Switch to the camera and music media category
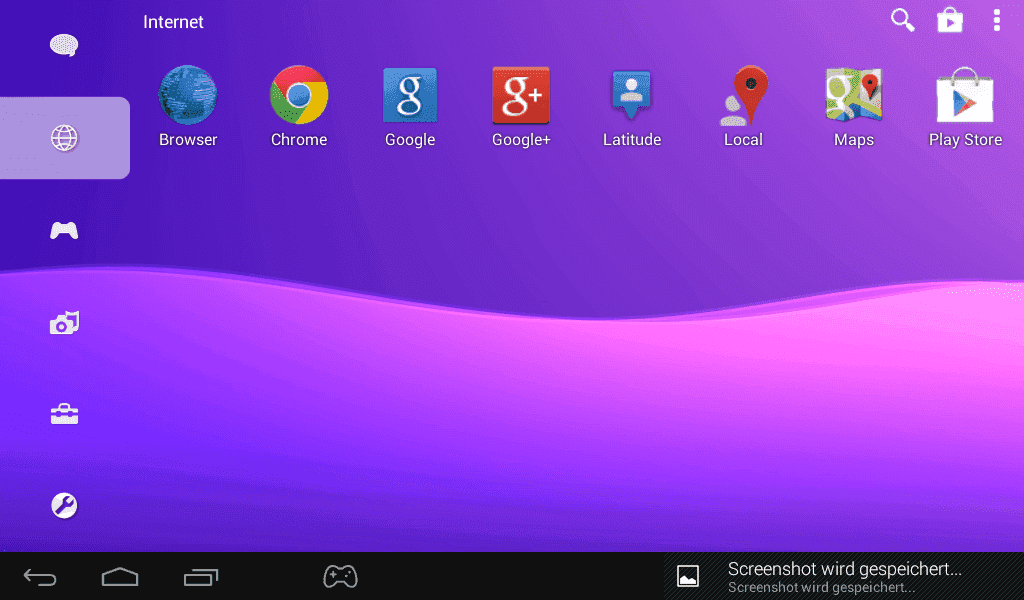This screenshot has height=600, width=1024. (64, 323)
